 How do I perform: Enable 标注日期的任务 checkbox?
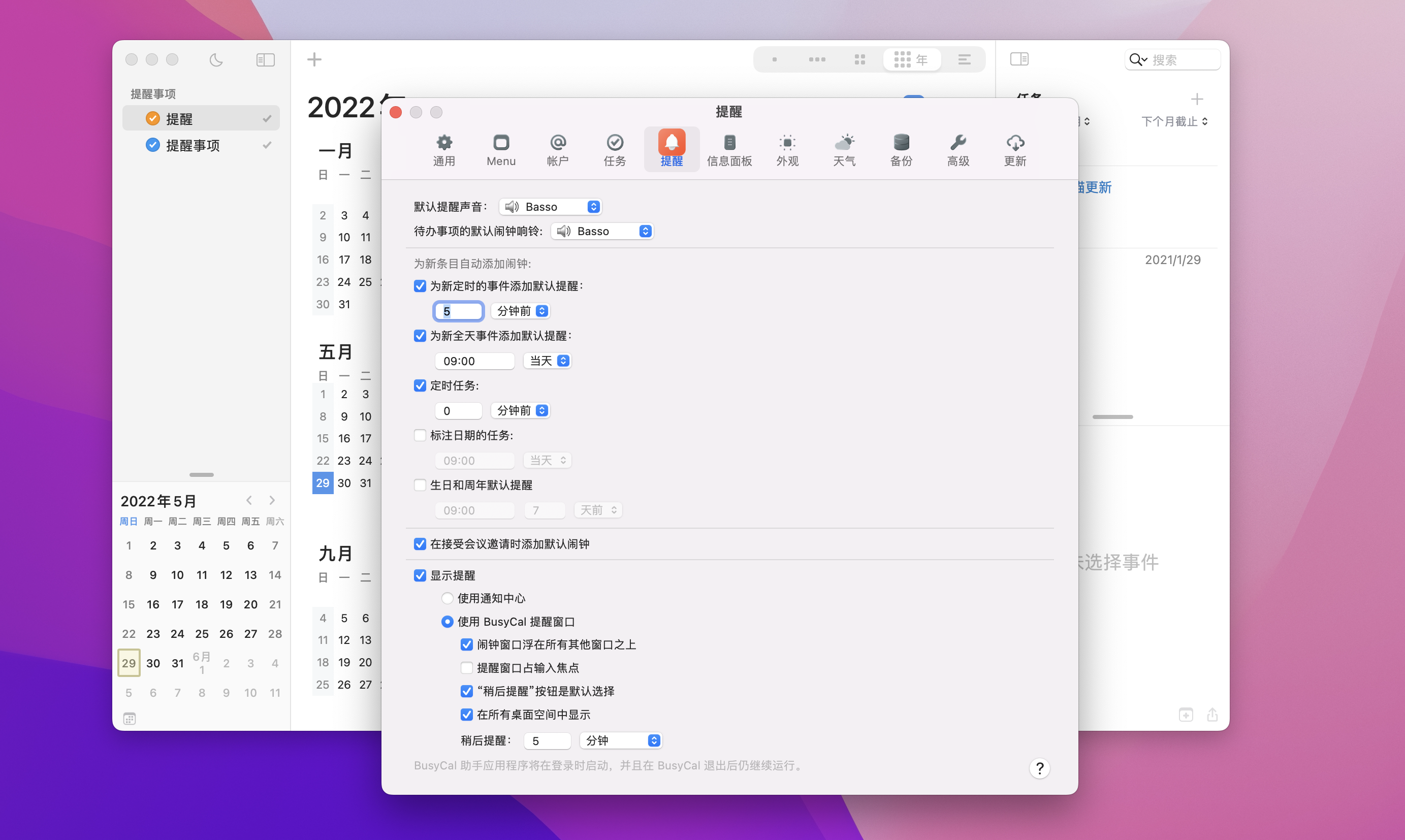tap(420, 435)
